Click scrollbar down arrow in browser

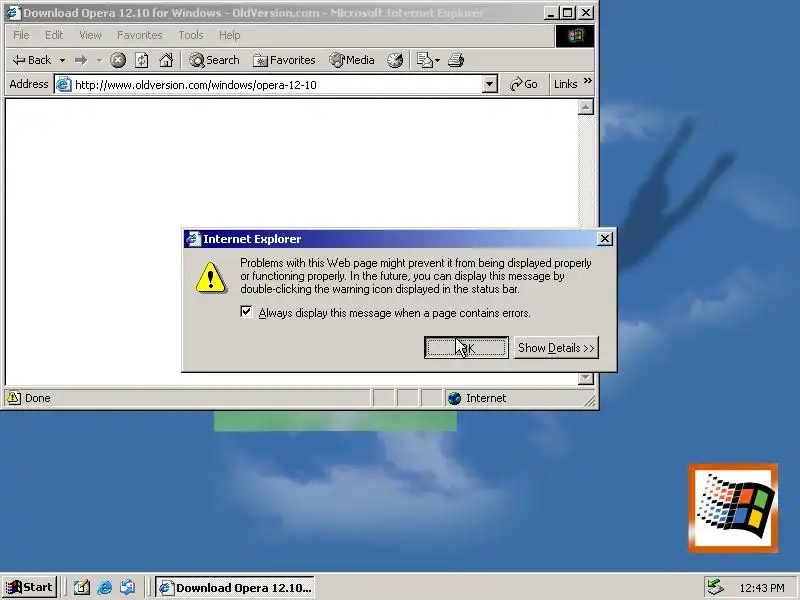click(x=586, y=378)
